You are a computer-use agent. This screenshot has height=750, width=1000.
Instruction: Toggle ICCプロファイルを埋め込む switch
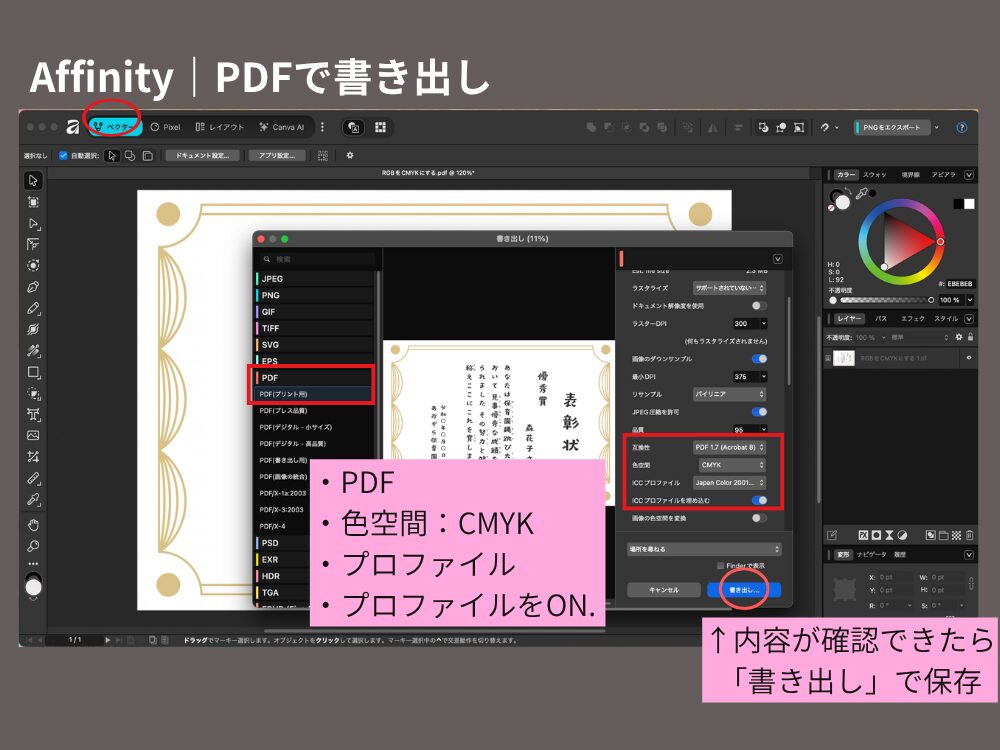(x=759, y=500)
